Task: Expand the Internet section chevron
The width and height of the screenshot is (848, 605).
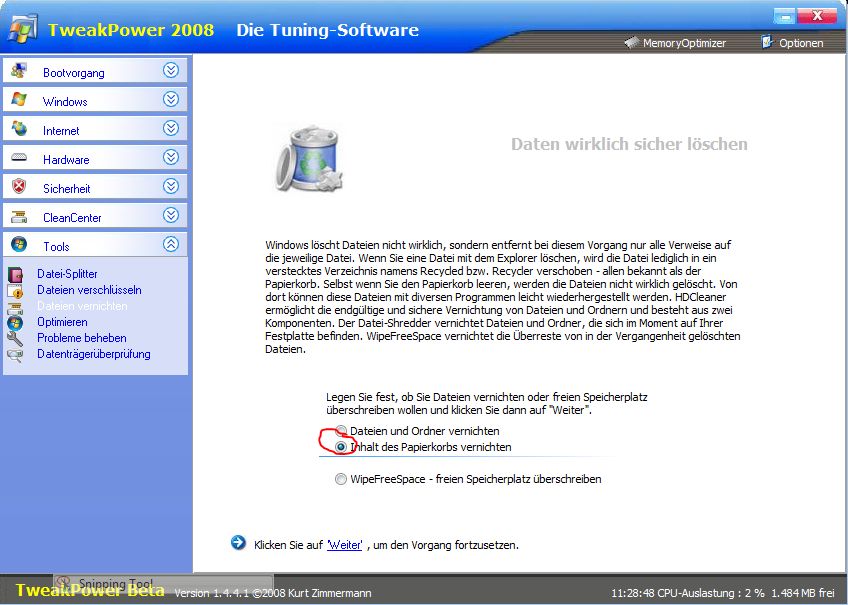Action: [171, 128]
